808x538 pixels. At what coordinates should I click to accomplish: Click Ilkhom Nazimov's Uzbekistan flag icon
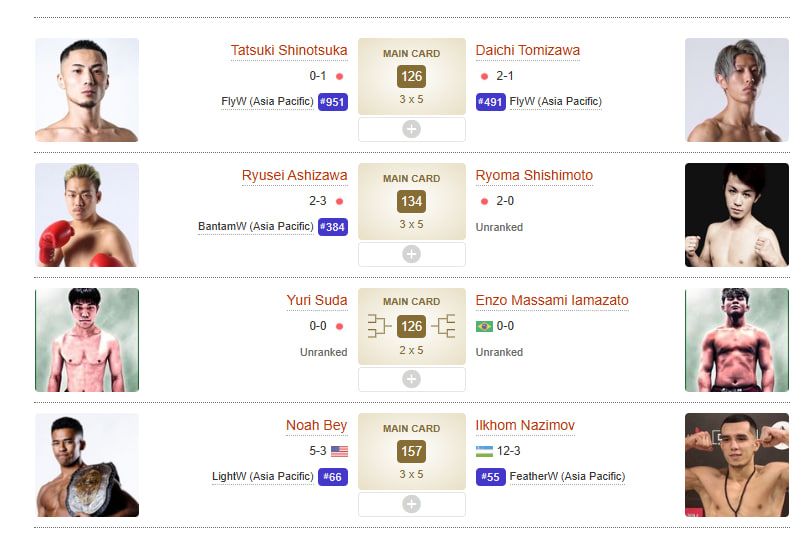point(485,451)
